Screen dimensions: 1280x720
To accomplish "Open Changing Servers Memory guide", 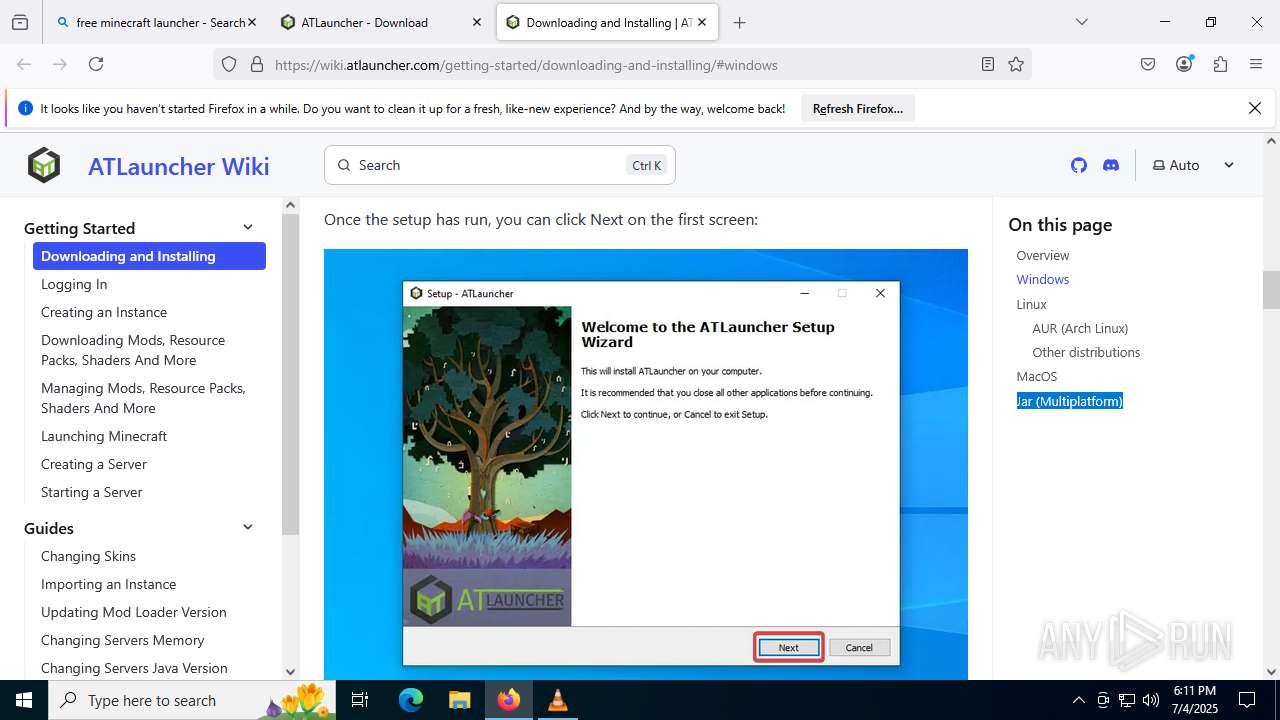I will (122, 640).
